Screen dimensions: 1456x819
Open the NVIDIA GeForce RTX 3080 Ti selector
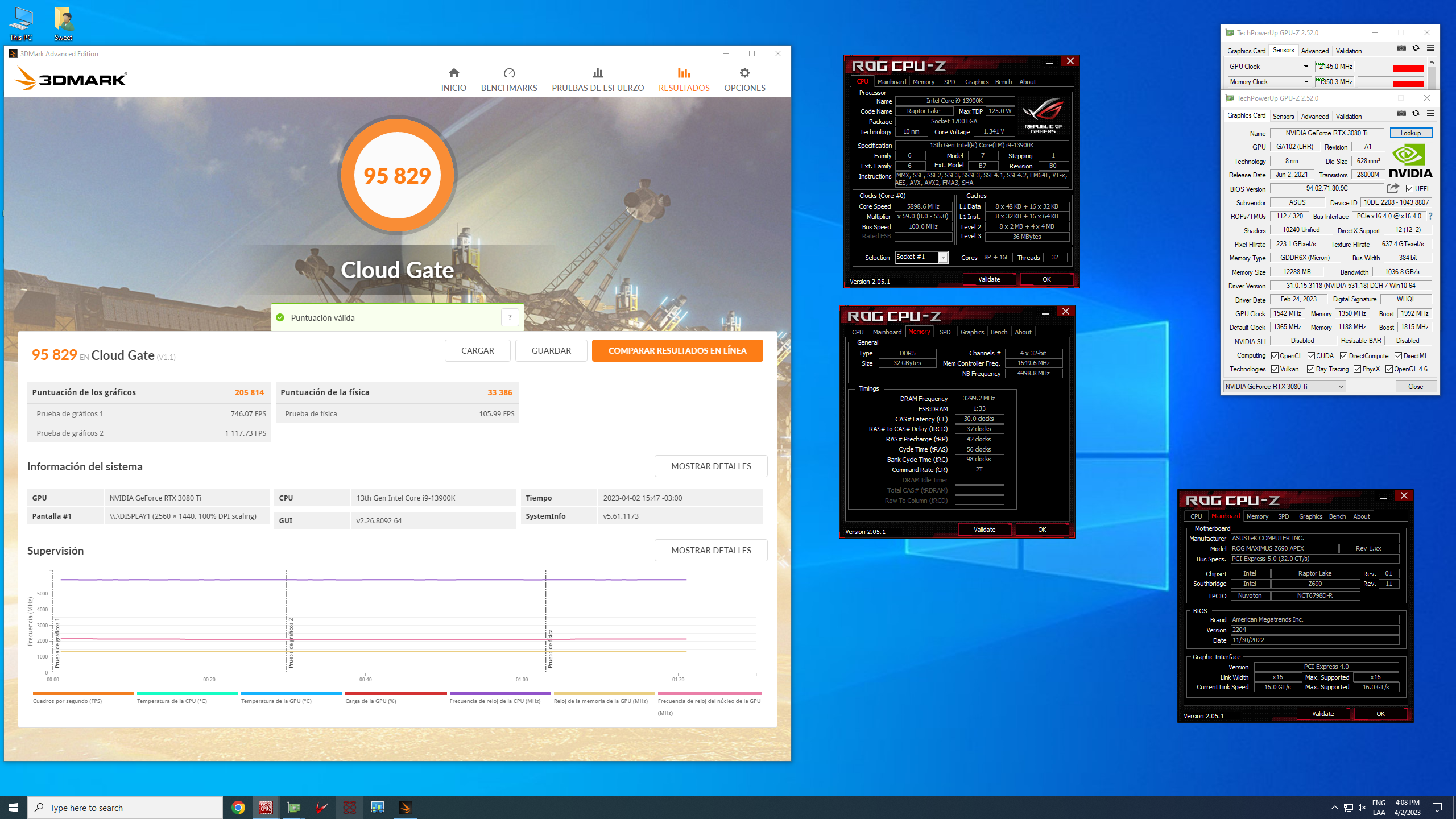click(1284, 387)
